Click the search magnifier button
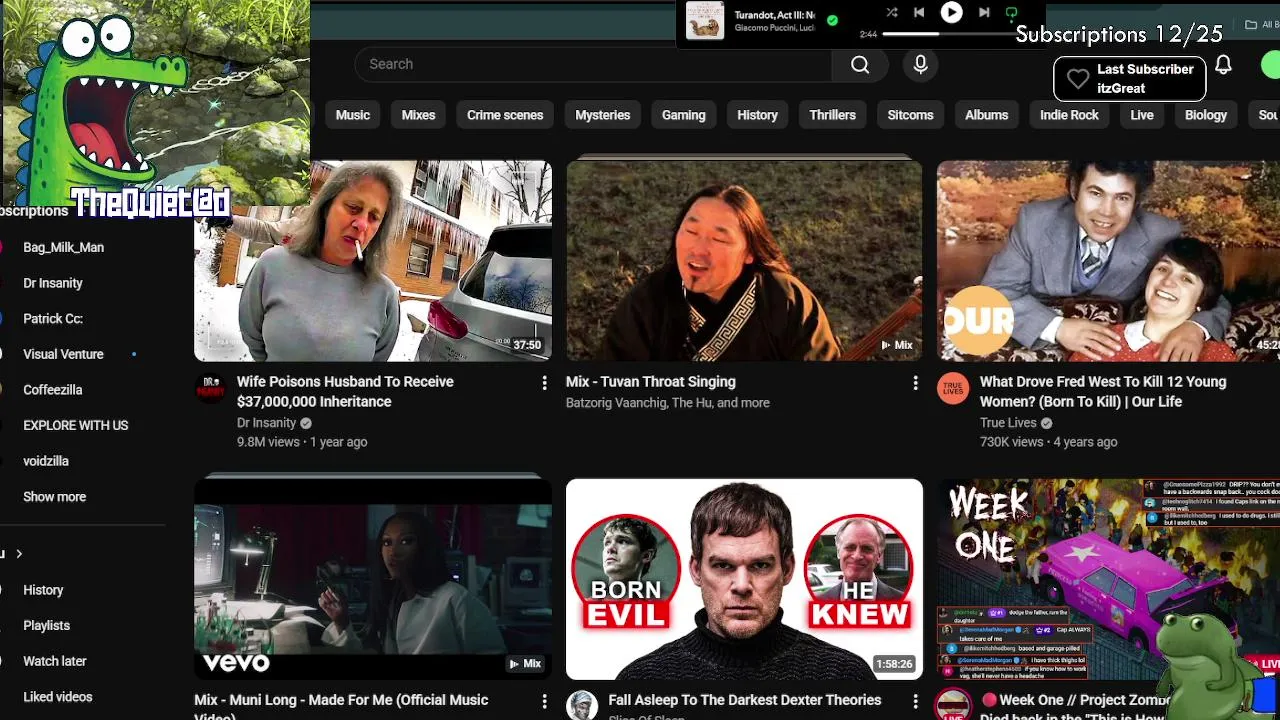The width and height of the screenshot is (1280, 720). pos(860,64)
